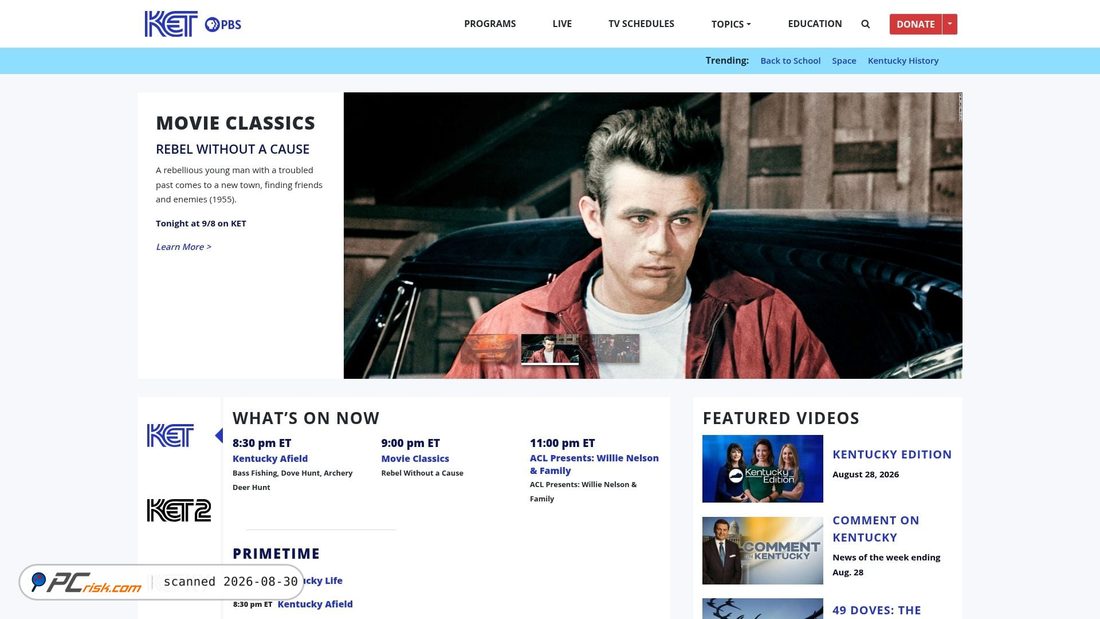
Task: Go to the Live page
Action: [562, 24]
